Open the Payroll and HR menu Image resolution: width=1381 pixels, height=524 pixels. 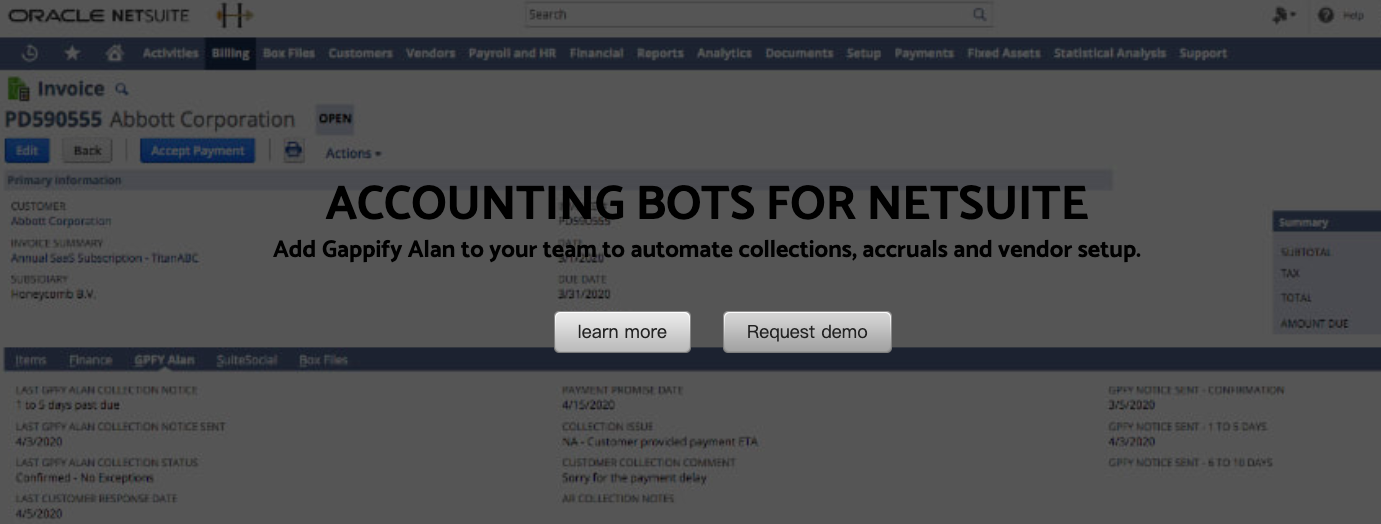point(512,53)
